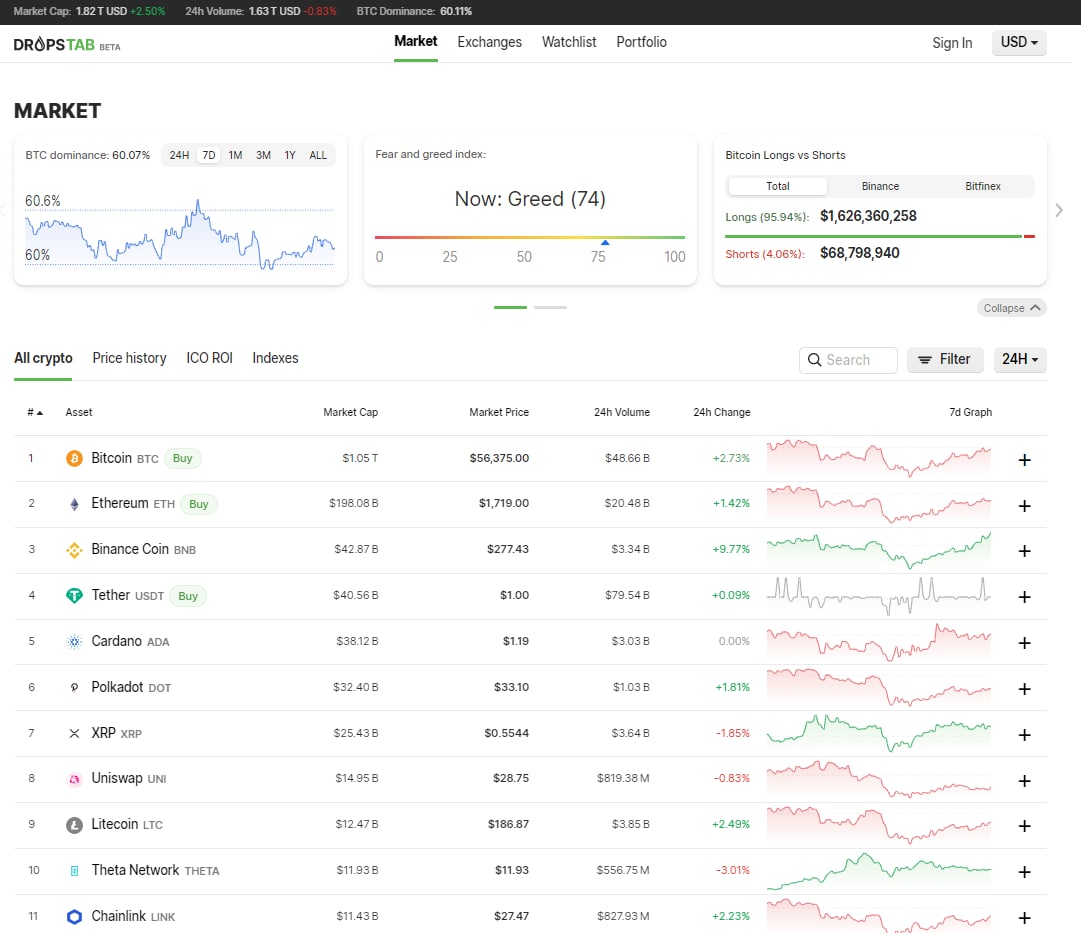Click the Polkadot coin icon

coord(74,688)
